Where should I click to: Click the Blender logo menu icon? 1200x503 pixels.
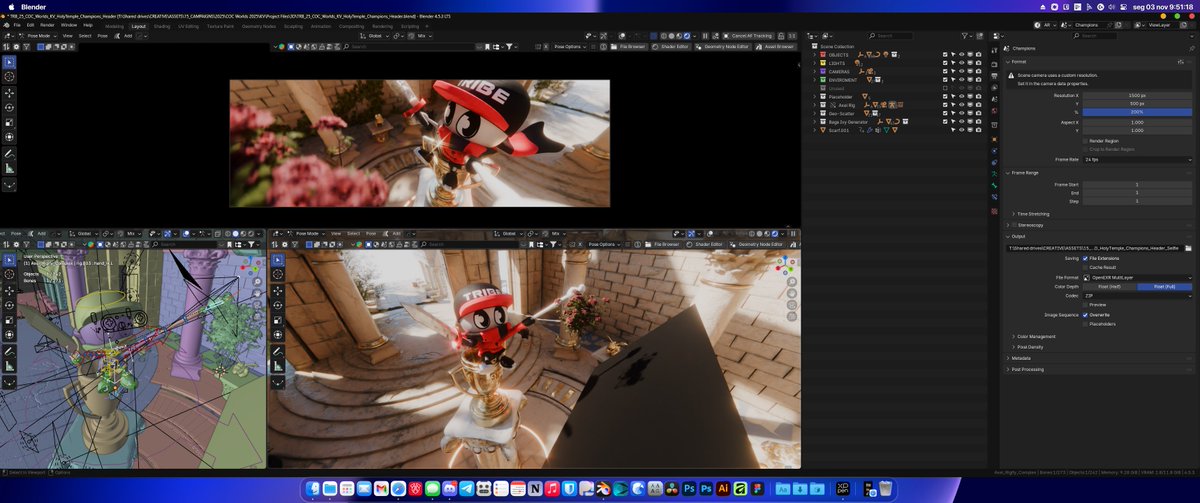5,25
